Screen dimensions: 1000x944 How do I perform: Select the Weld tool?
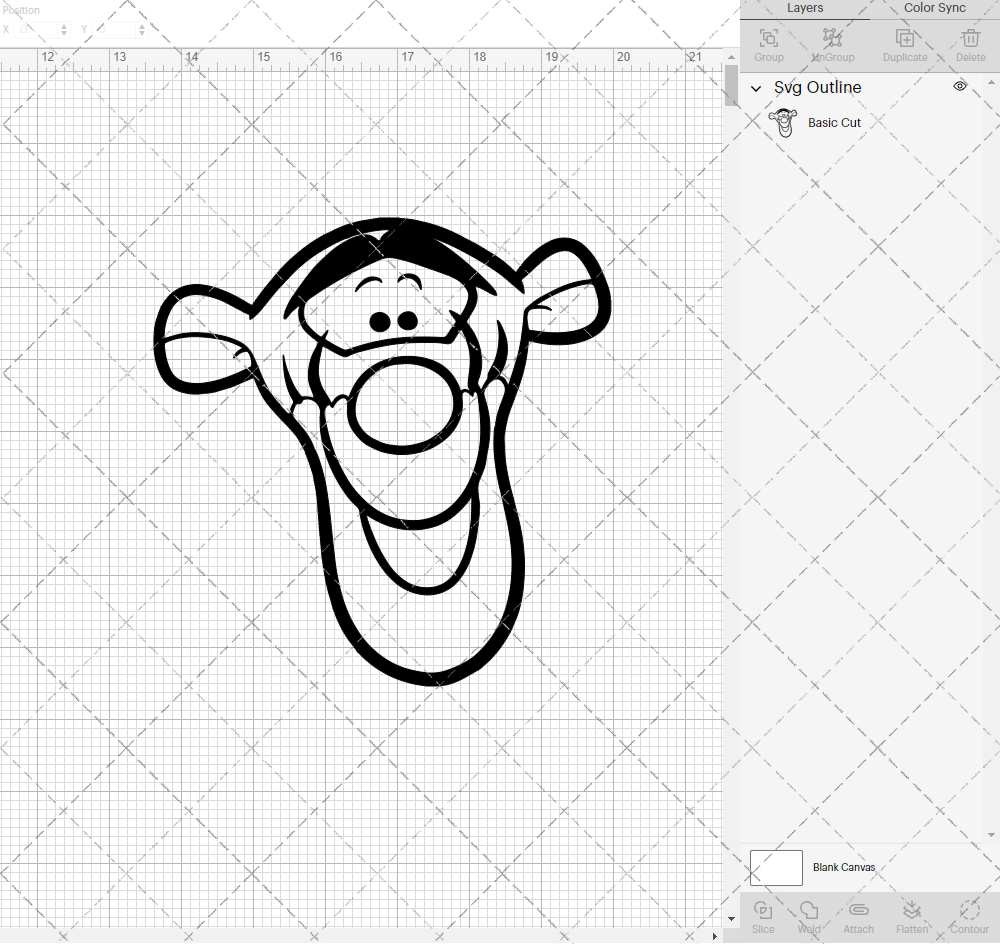coord(808,915)
